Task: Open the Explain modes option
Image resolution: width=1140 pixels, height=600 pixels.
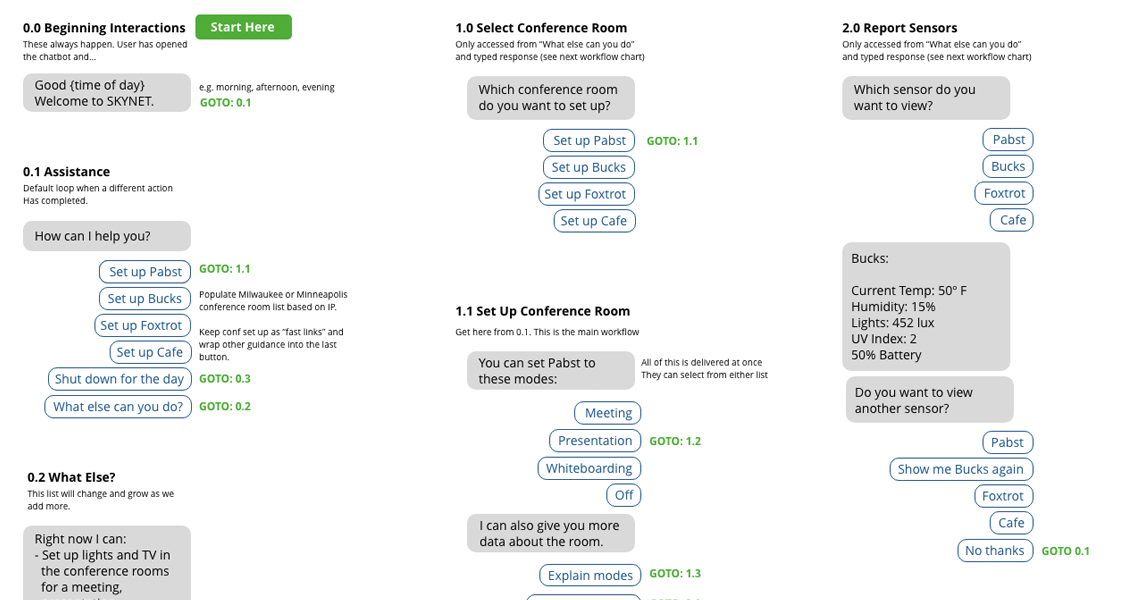Action: pos(590,575)
